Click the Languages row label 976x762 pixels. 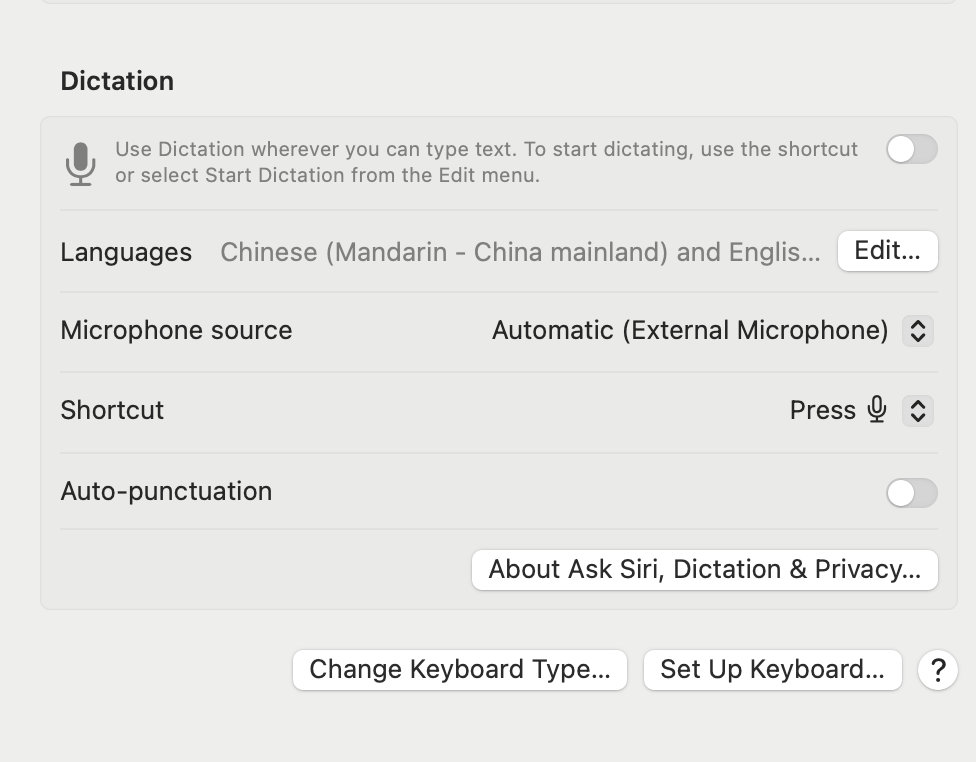click(126, 252)
